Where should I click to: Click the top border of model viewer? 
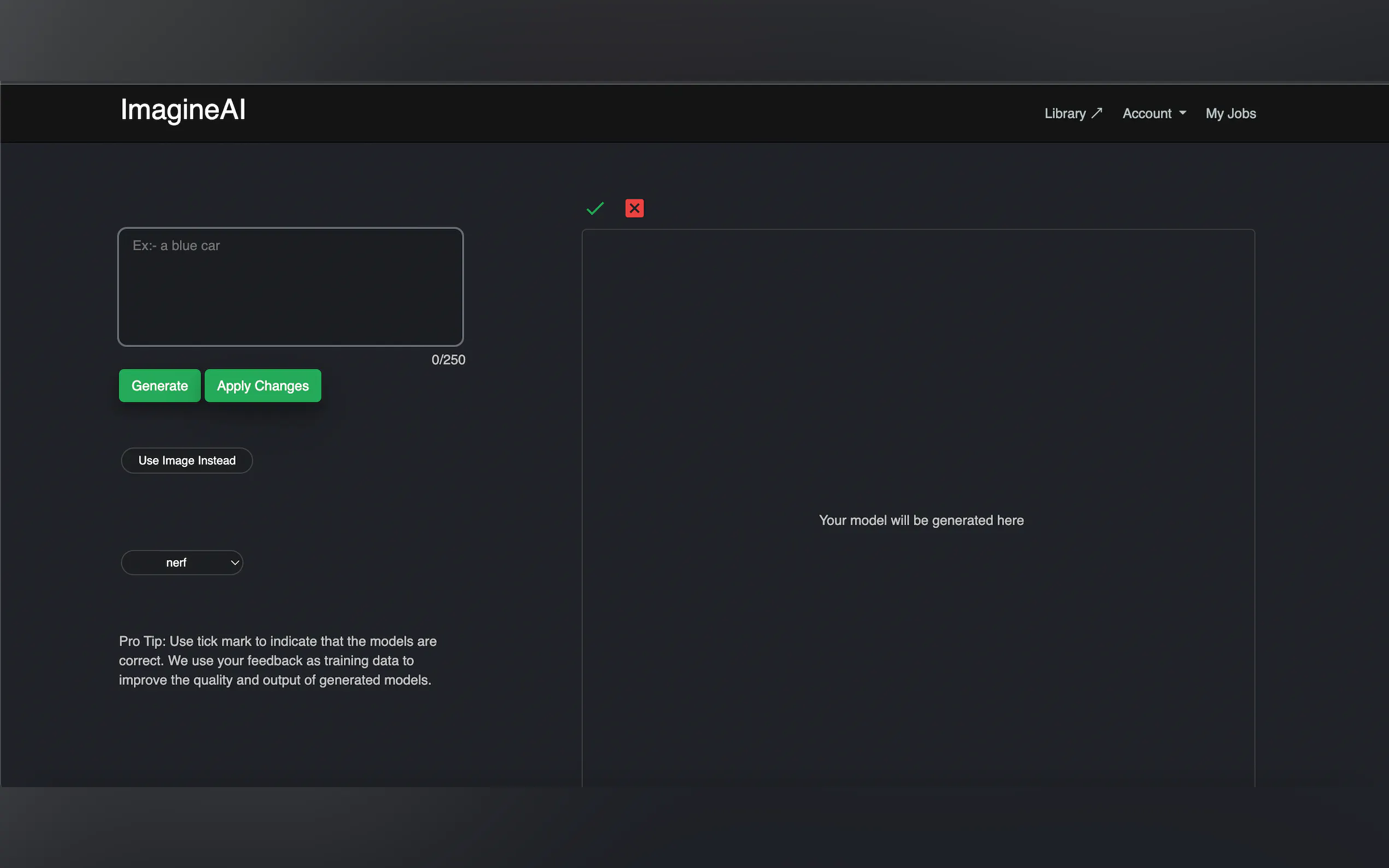pos(918,230)
